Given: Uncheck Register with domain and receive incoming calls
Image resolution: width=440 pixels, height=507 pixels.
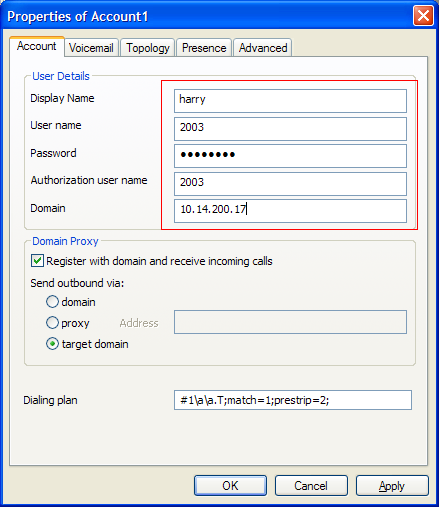Looking at the screenshot, I should tap(37, 261).
